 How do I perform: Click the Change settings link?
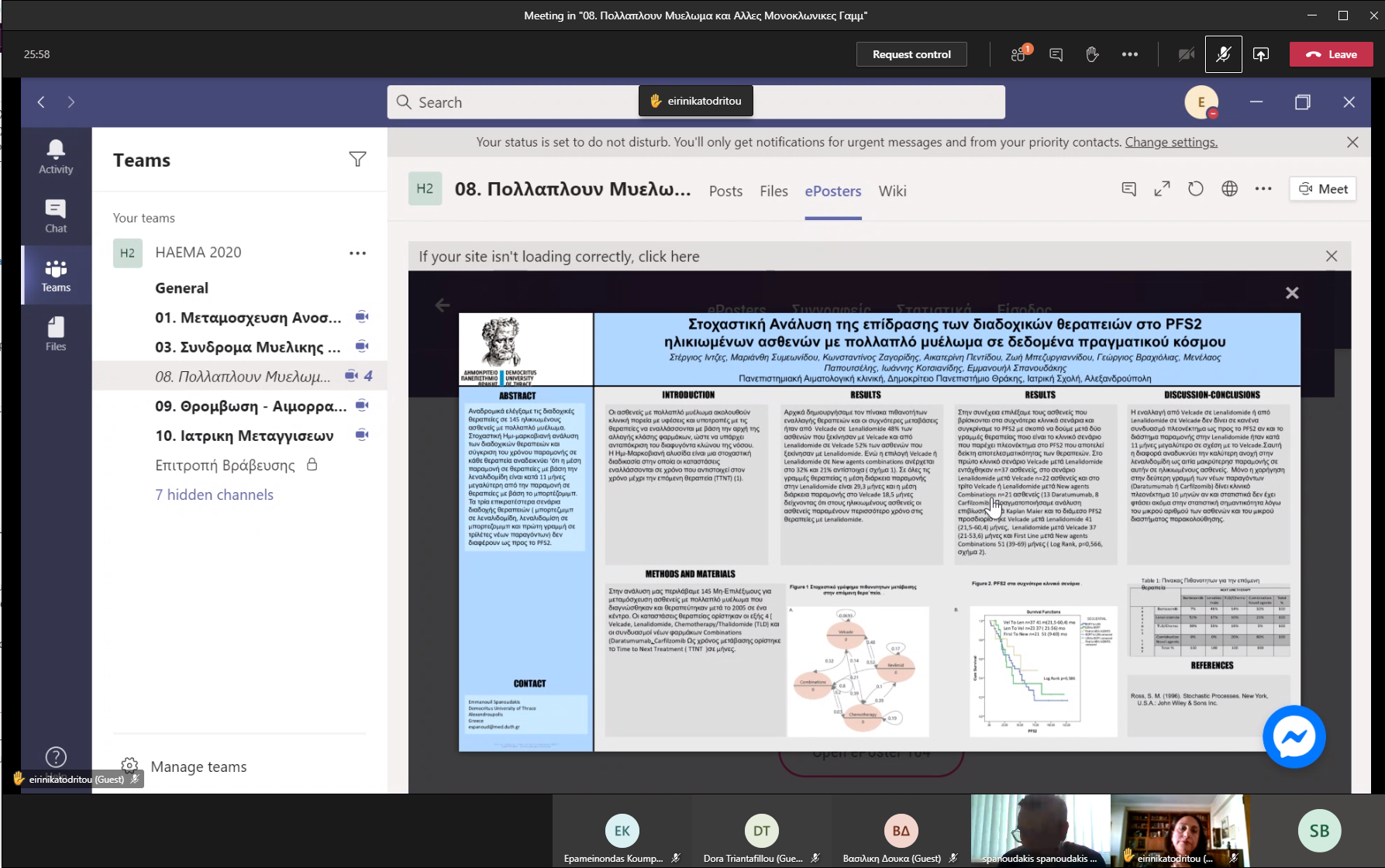click(x=1171, y=143)
